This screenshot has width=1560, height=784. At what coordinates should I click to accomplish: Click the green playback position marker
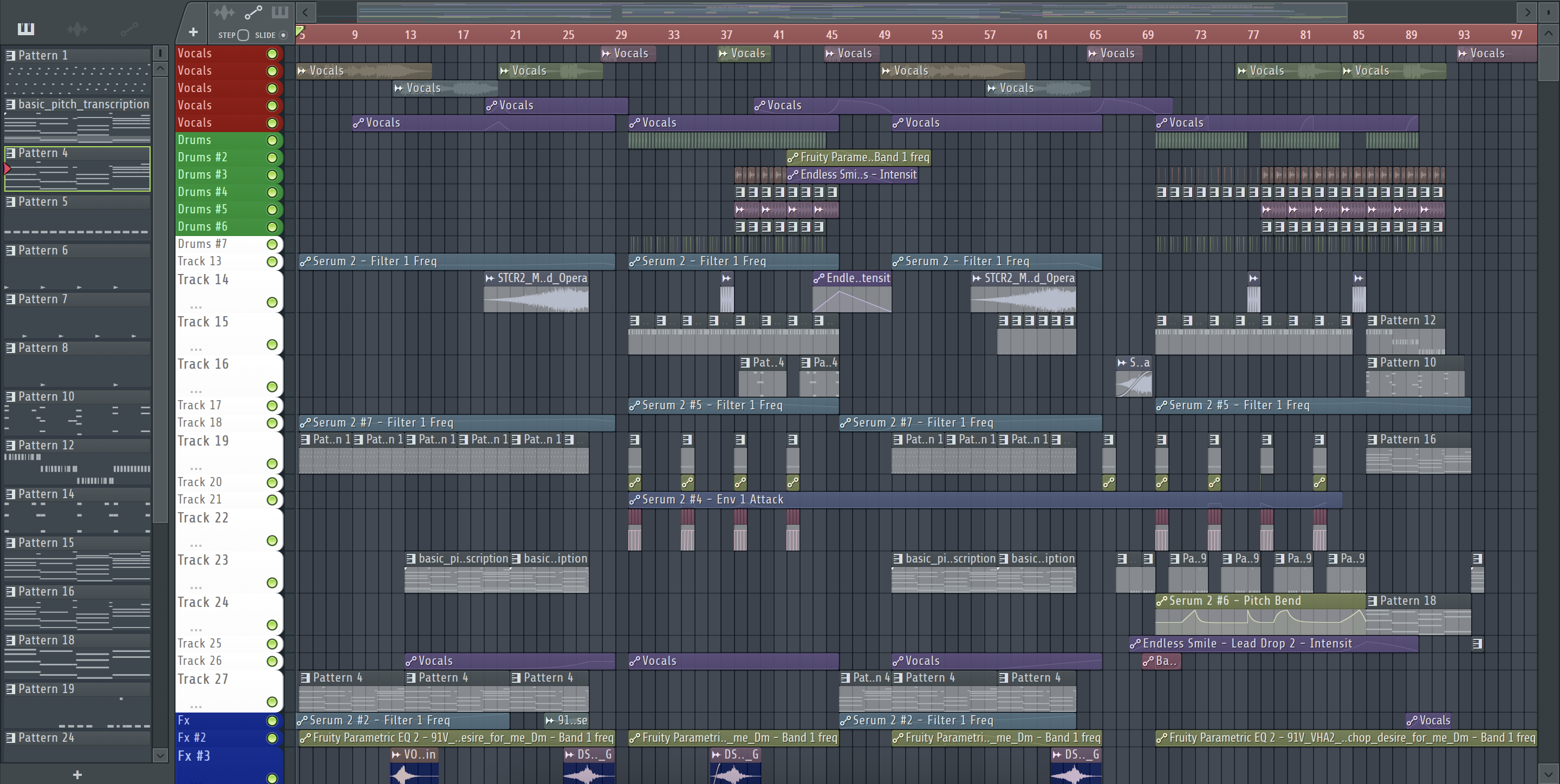coord(300,31)
